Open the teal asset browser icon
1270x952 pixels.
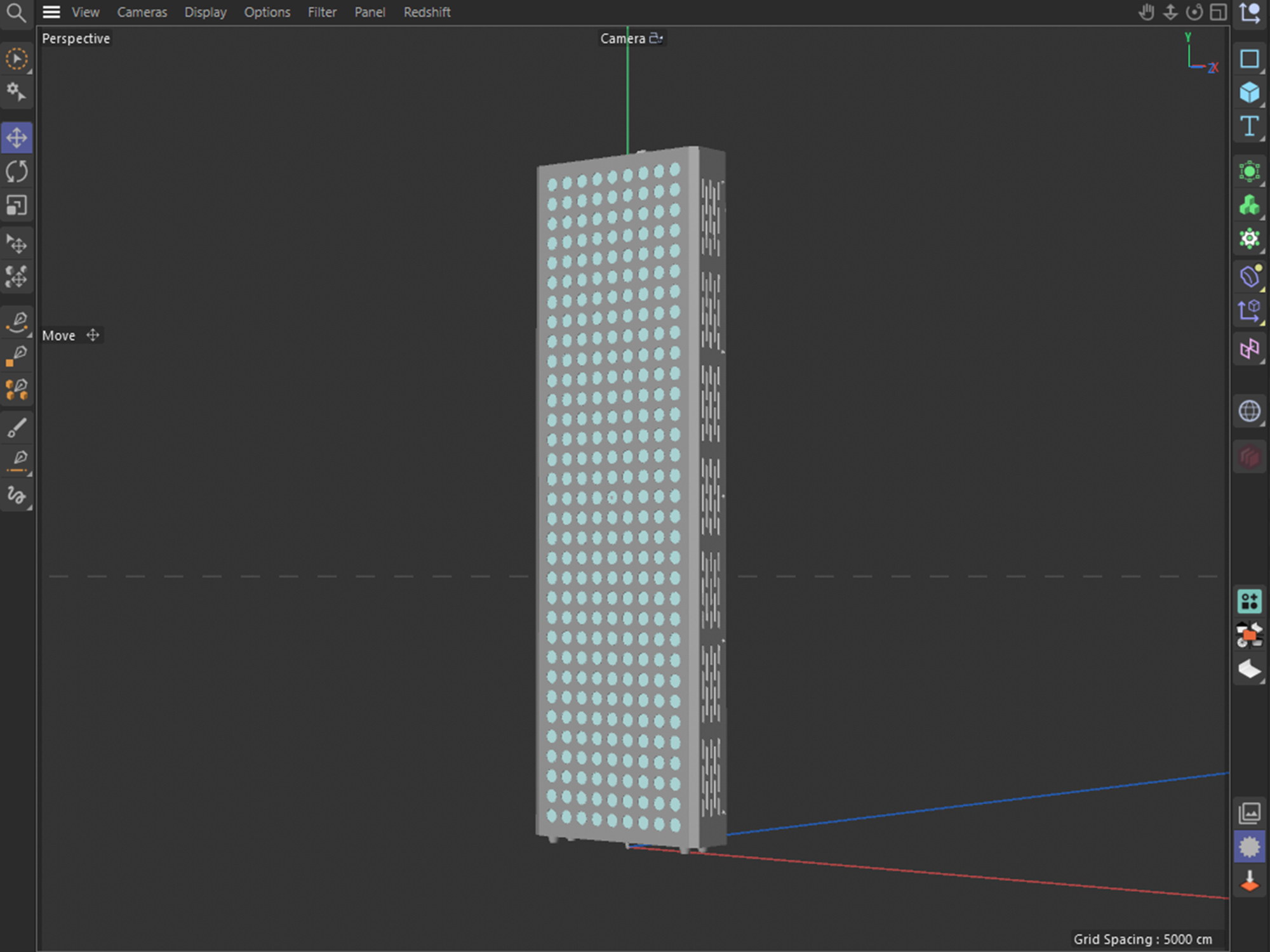1250,601
